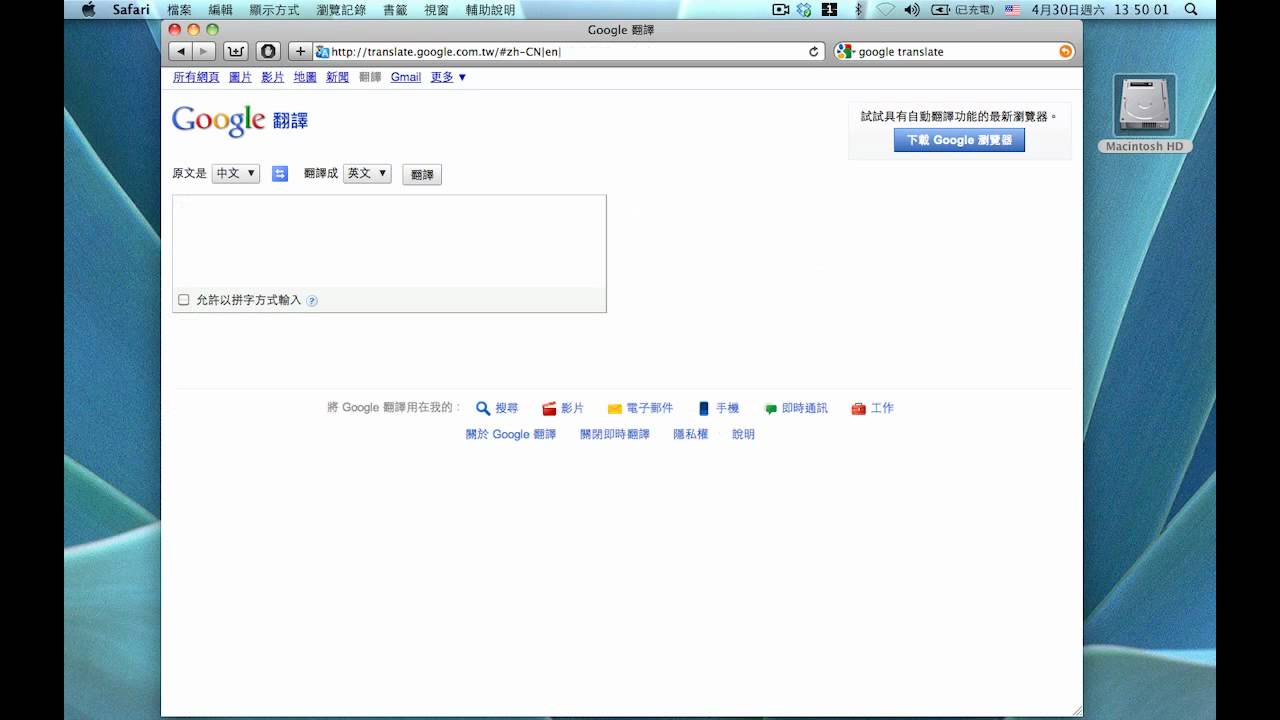The width and height of the screenshot is (1280, 720).
Task: Expand the 更多 dropdown in Google bar
Action: (448, 77)
